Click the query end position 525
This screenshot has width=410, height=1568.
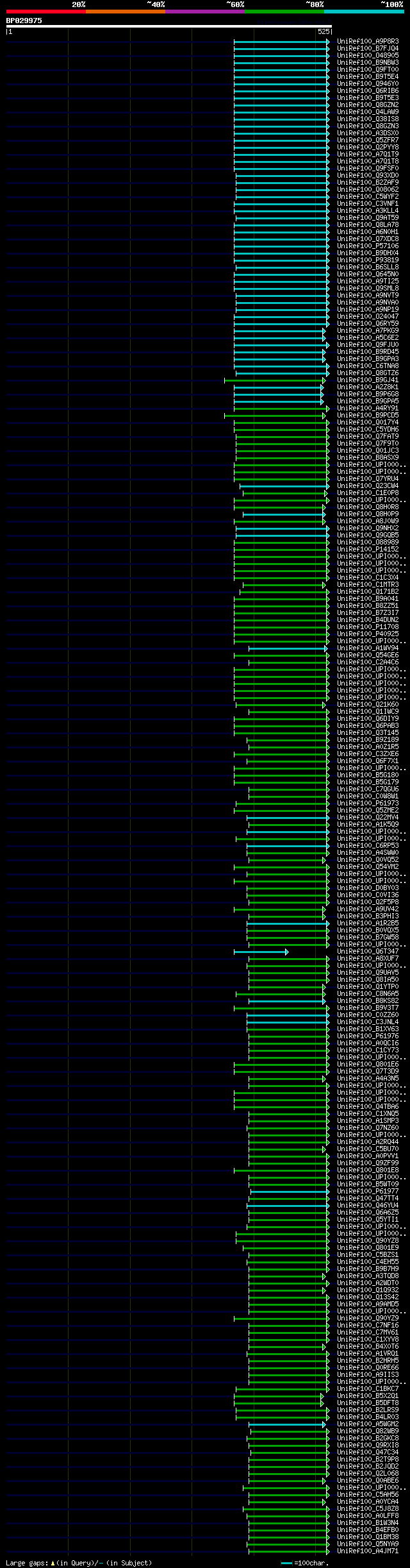pyautogui.click(x=324, y=31)
